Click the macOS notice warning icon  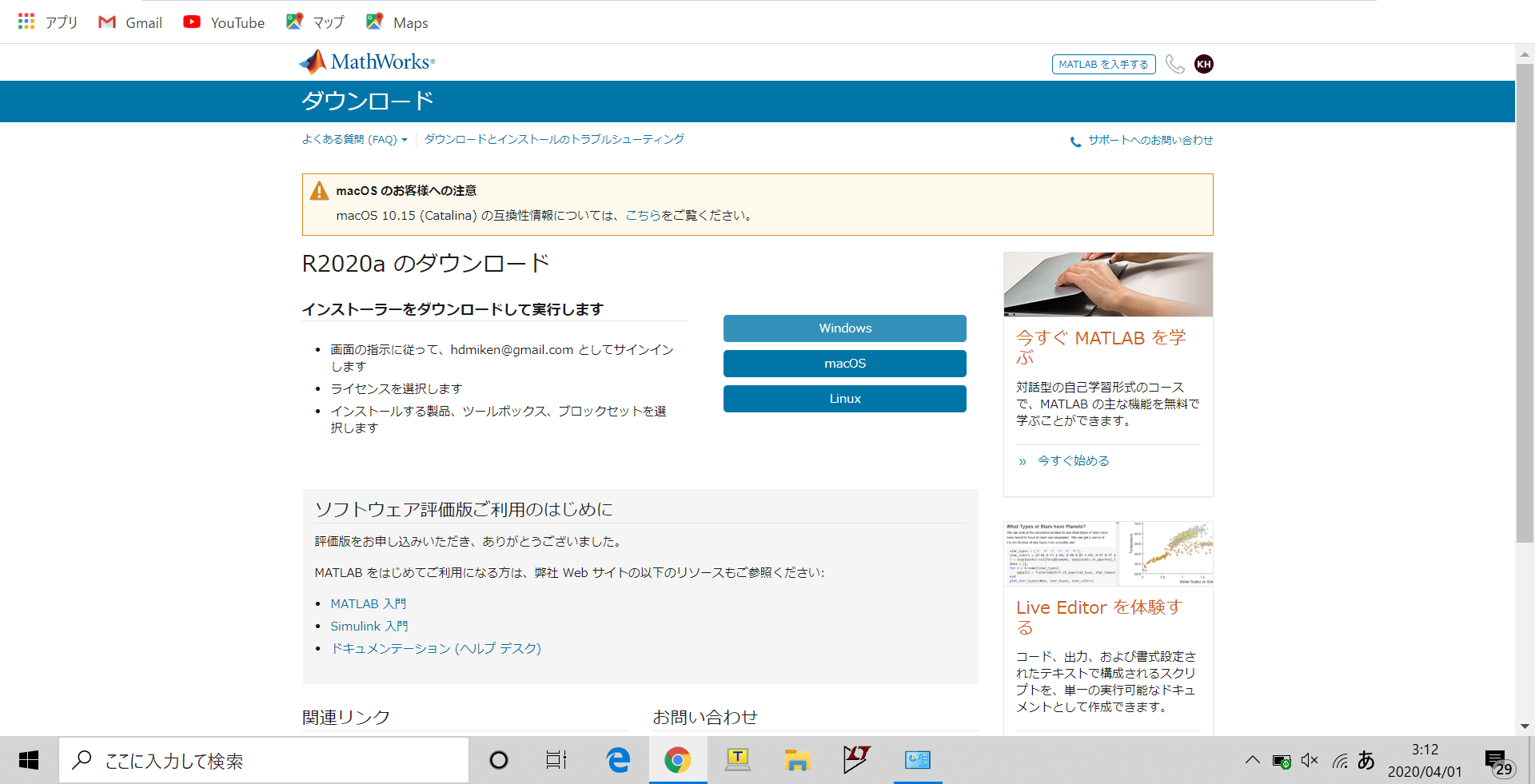coord(319,191)
